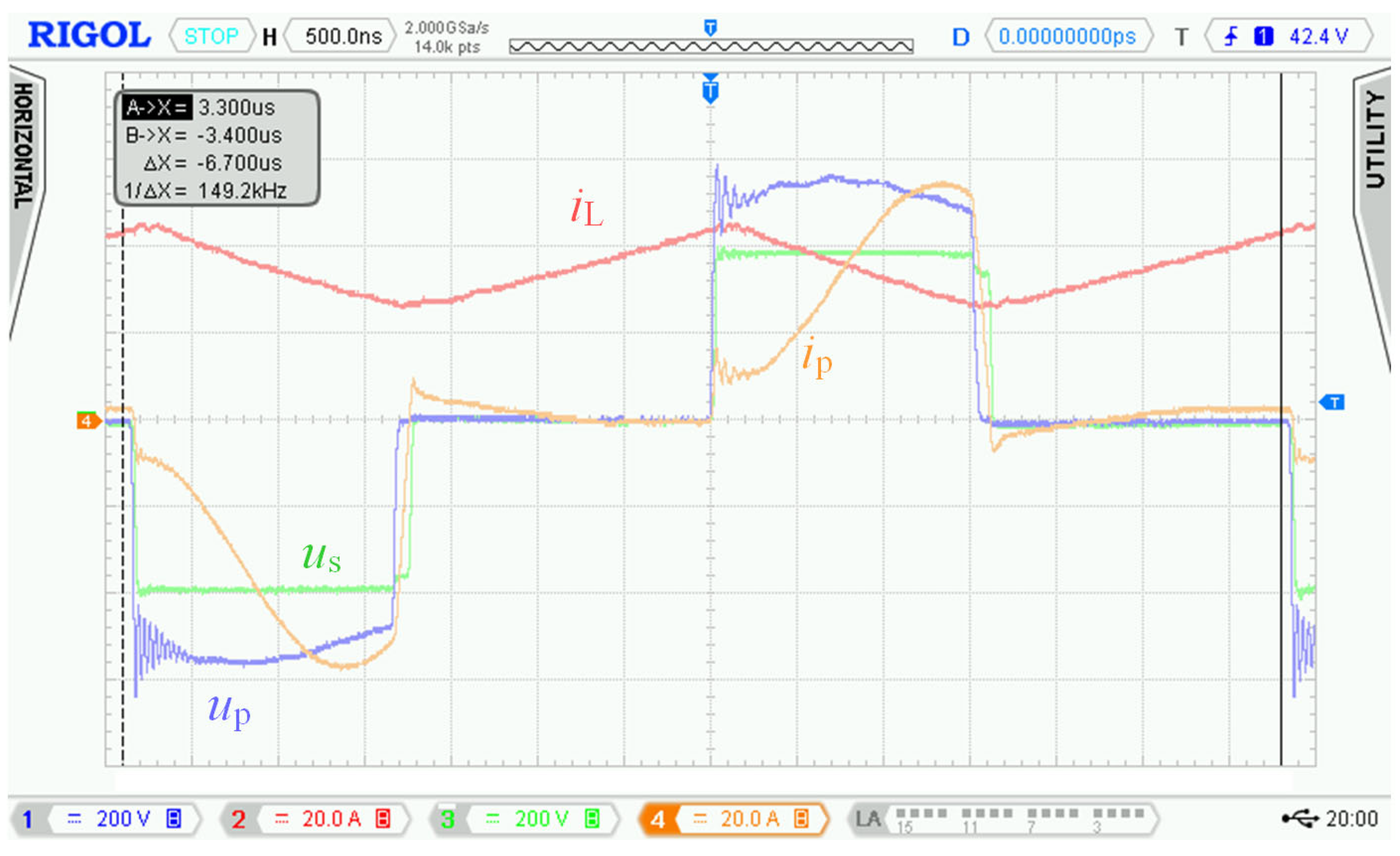Open the UTILITY side panel tab
Screen dimensions: 1400x856
(x=1375, y=139)
